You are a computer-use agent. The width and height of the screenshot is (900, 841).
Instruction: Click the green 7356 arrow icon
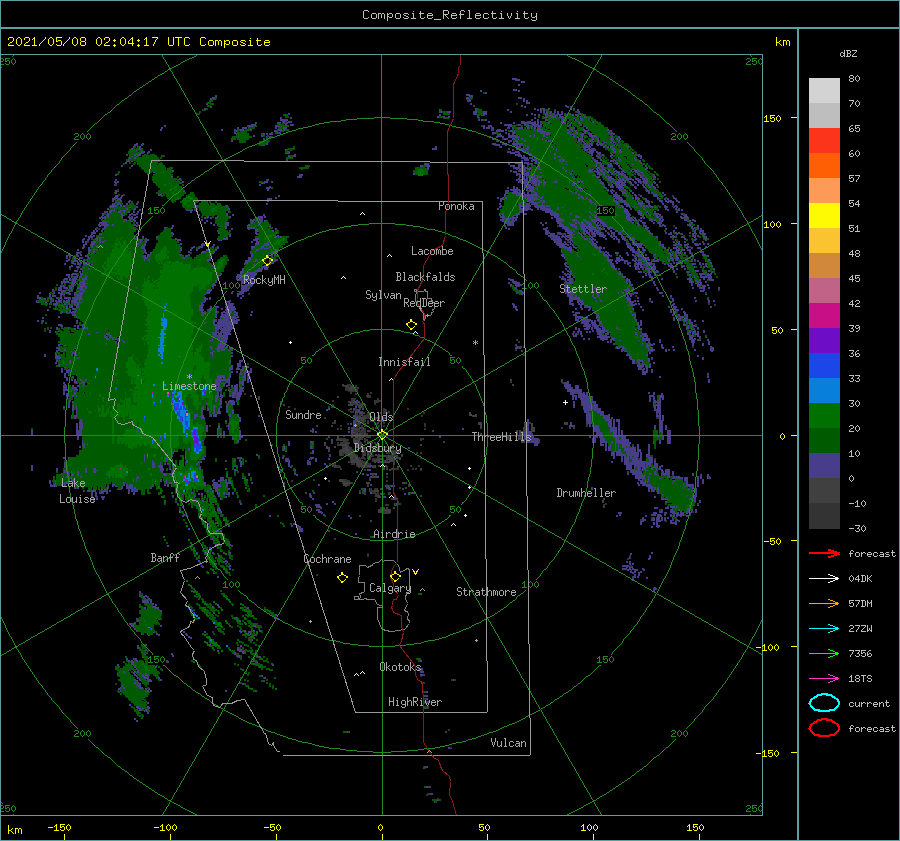[x=824, y=653]
